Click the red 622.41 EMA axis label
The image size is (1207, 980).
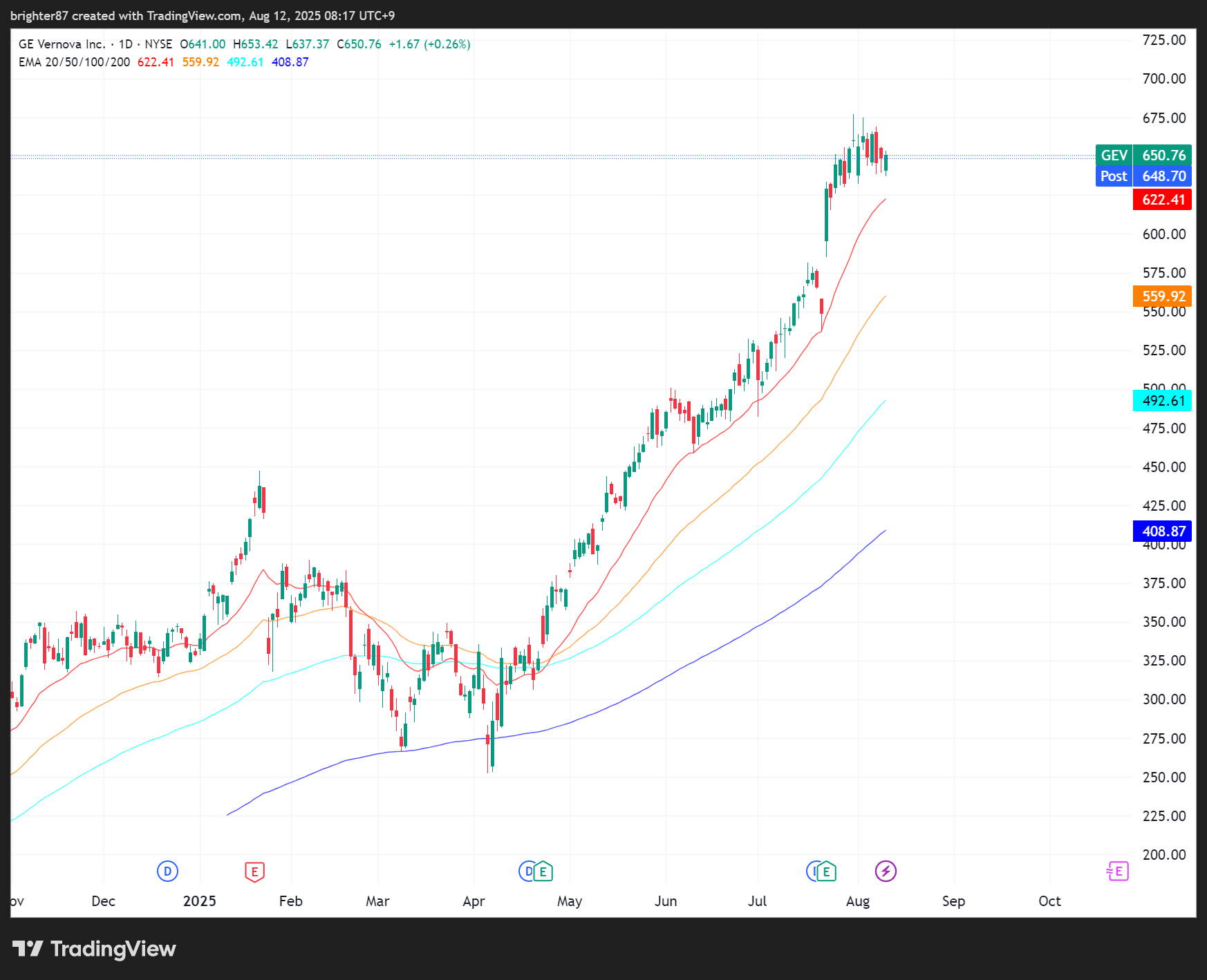(1163, 200)
